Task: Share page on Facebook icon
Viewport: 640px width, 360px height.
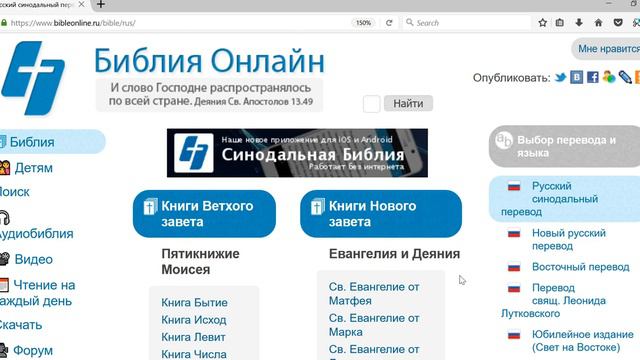Action: [x=593, y=77]
